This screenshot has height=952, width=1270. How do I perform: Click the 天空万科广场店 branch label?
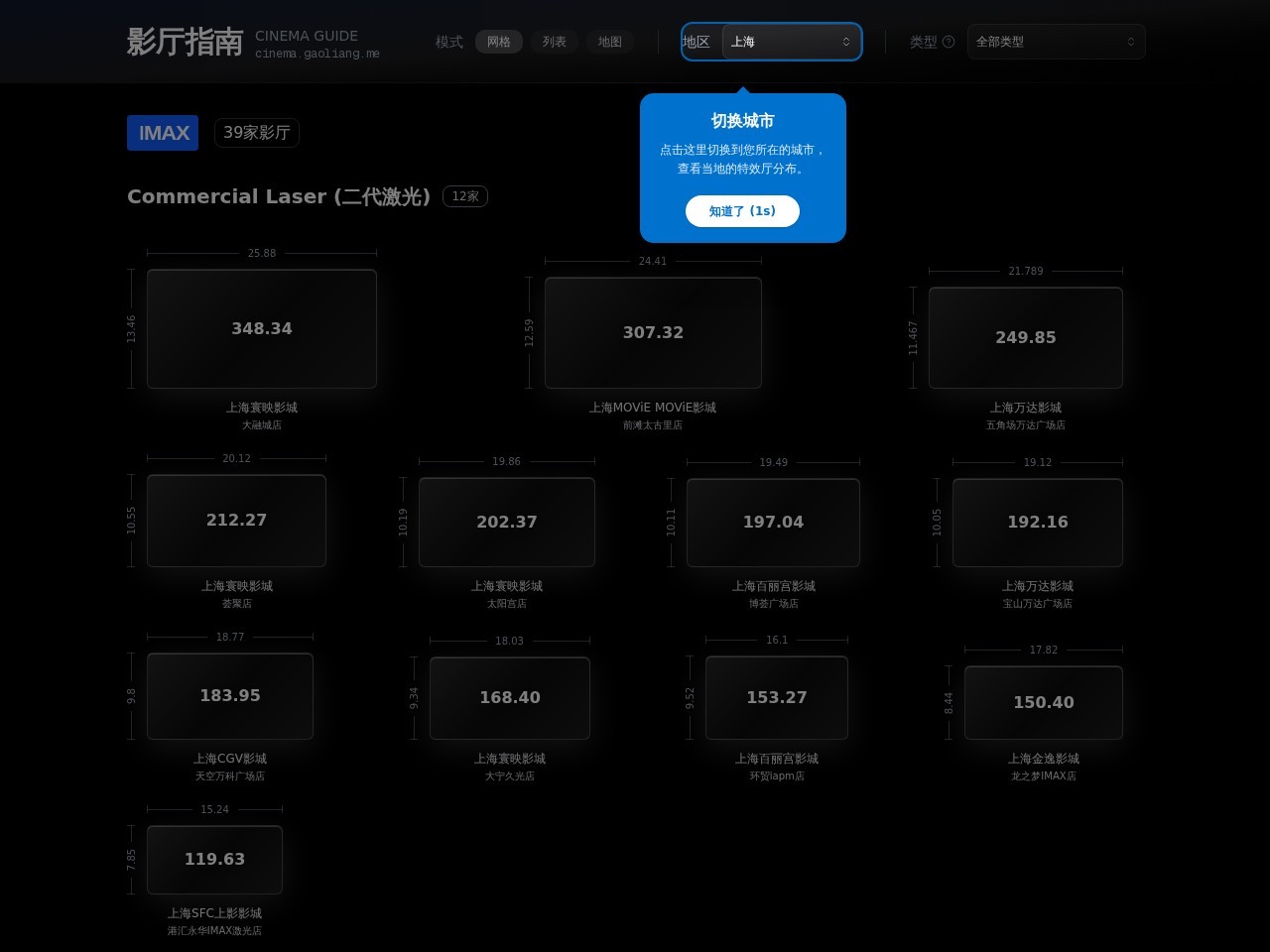(x=230, y=776)
